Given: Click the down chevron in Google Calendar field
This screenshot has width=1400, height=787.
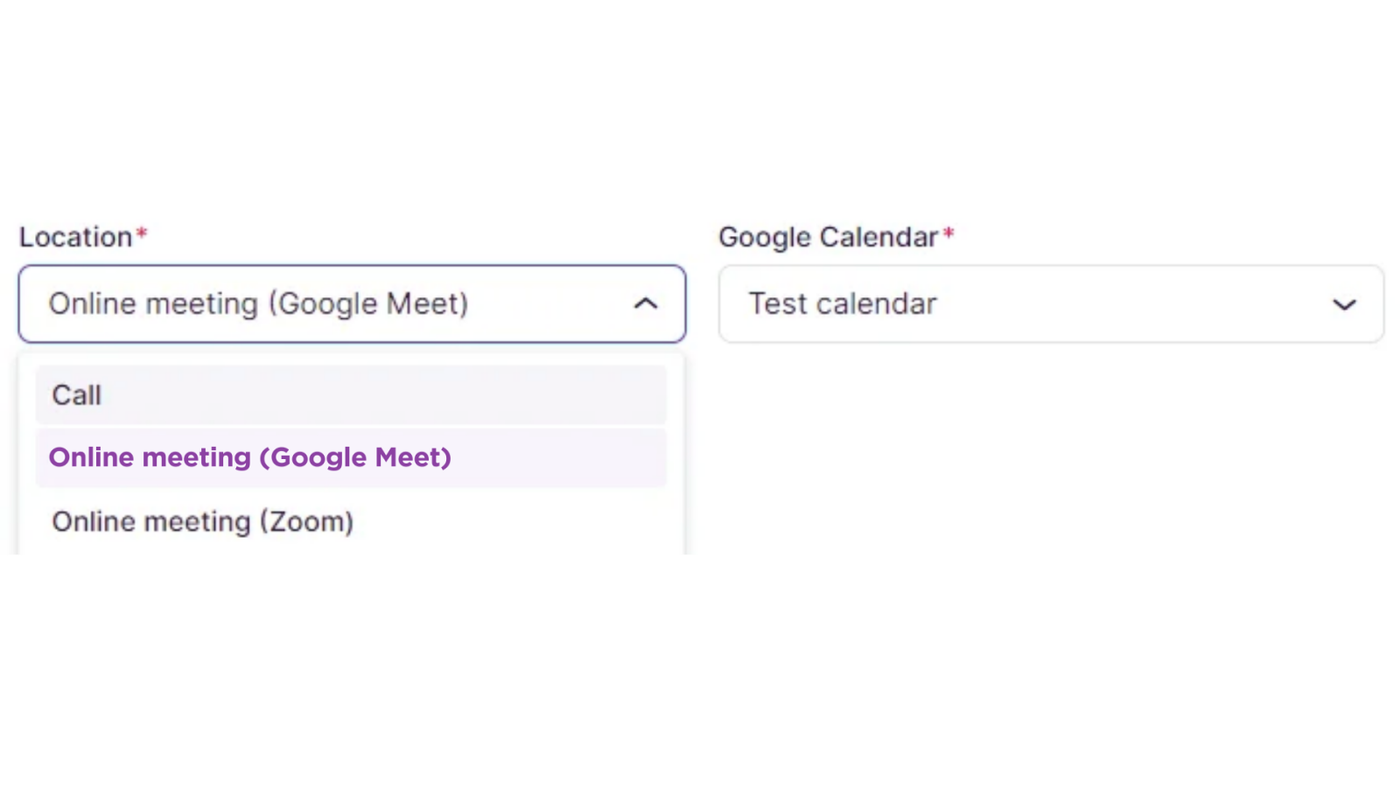Looking at the screenshot, I should point(1343,304).
